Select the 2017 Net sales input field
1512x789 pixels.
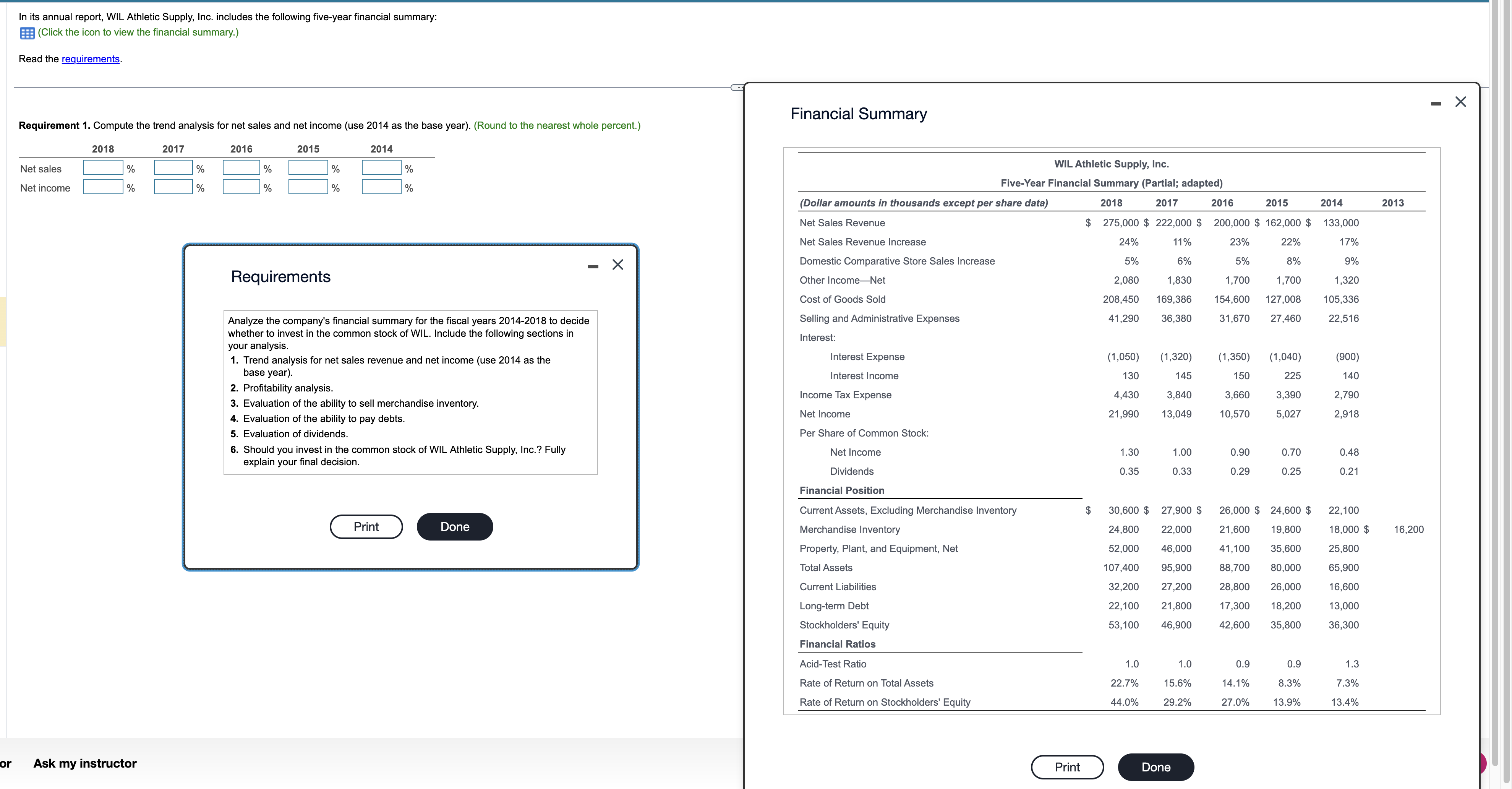coord(173,168)
